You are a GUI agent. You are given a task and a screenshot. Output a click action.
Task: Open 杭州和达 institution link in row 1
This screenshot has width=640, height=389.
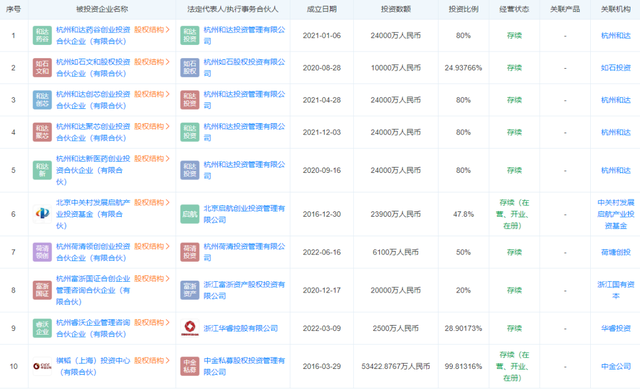tap(616, 36)
